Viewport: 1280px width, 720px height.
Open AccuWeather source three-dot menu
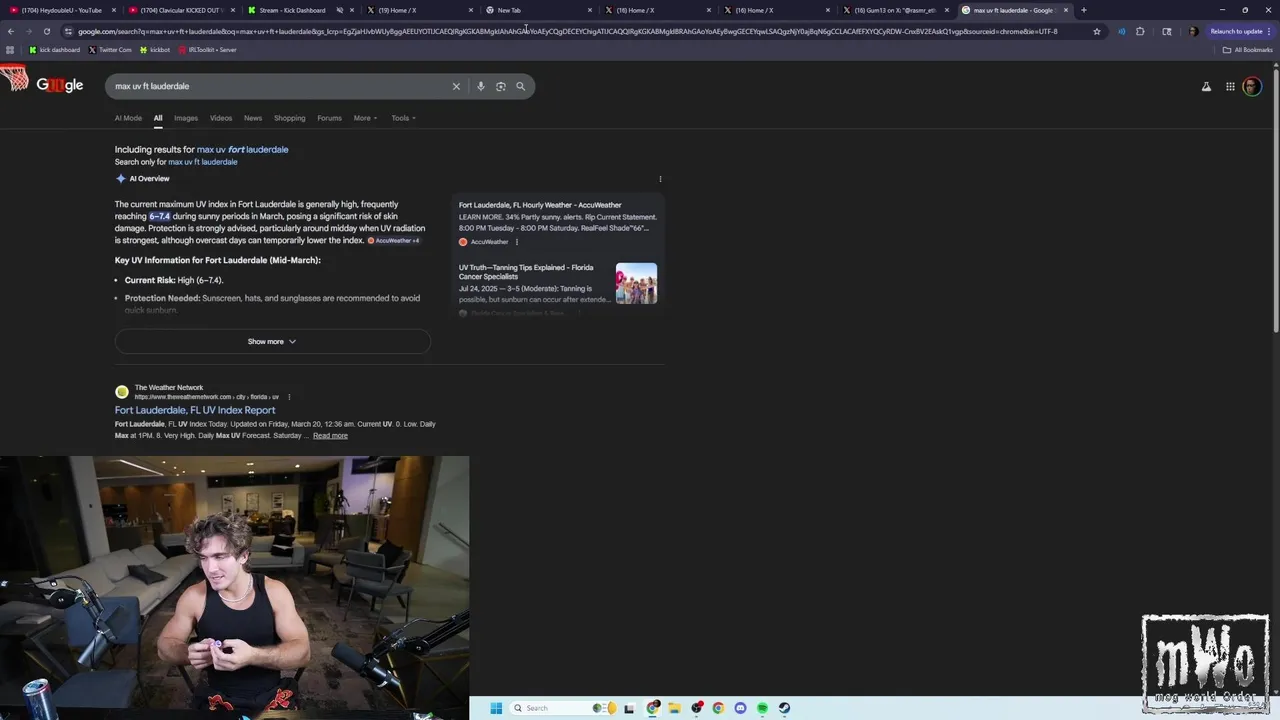[517, 242]
